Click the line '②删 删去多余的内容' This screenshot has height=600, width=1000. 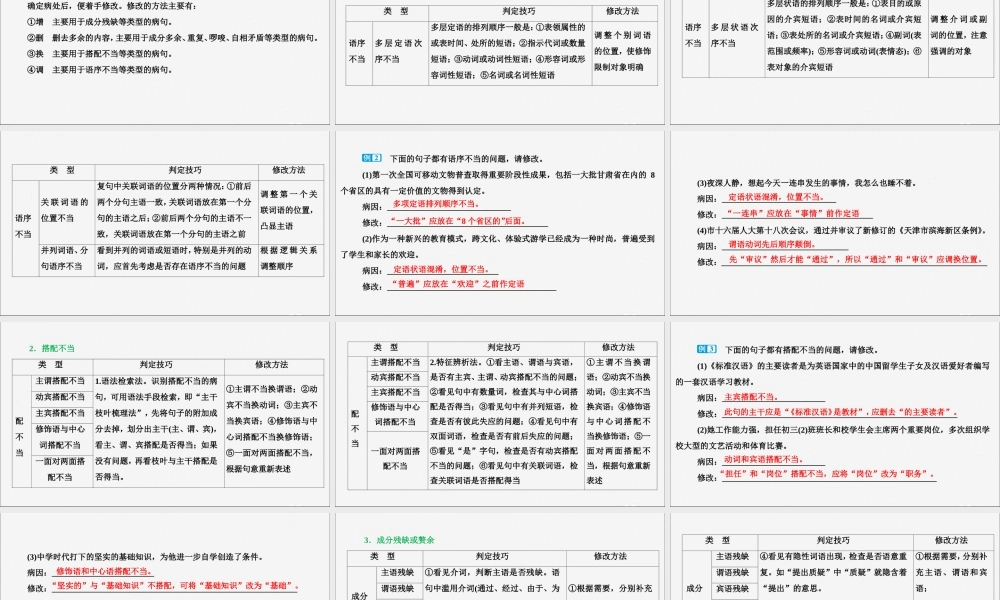coord(172,38)
